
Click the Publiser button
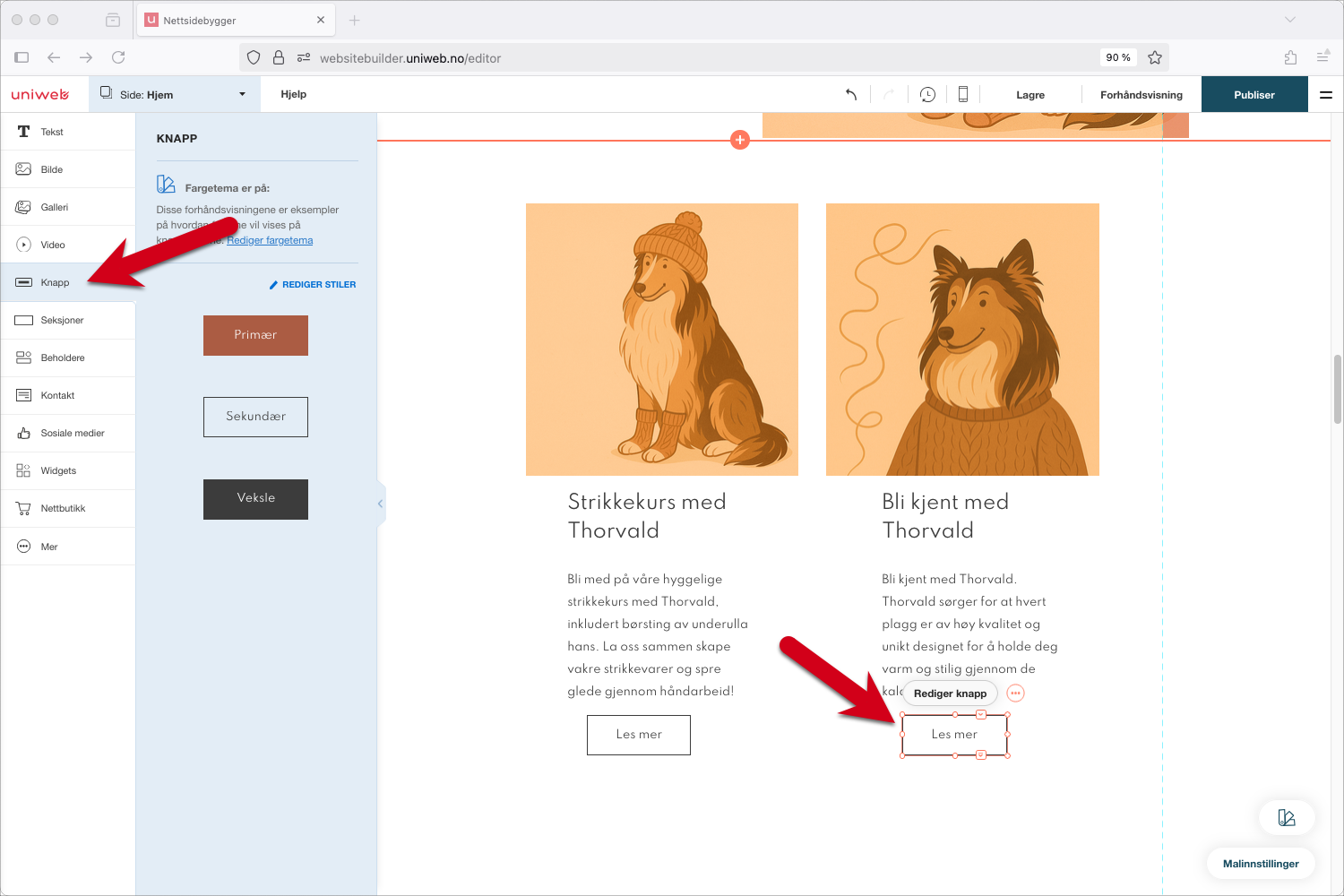point(1254,94)
